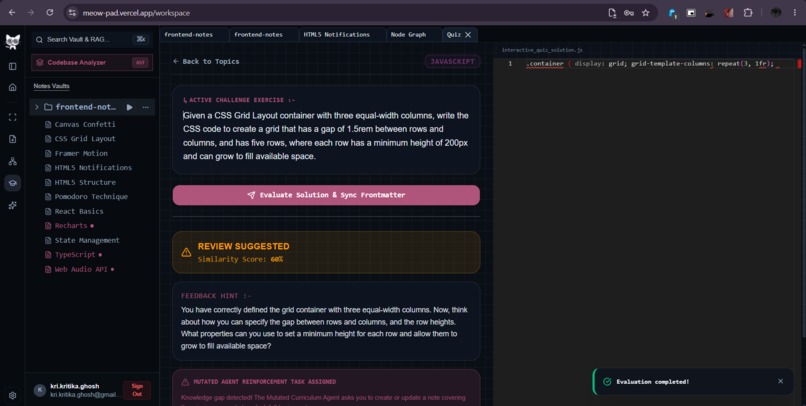Open the password key icon in address bar
The image size is (806, 406).
coord(629,13)
